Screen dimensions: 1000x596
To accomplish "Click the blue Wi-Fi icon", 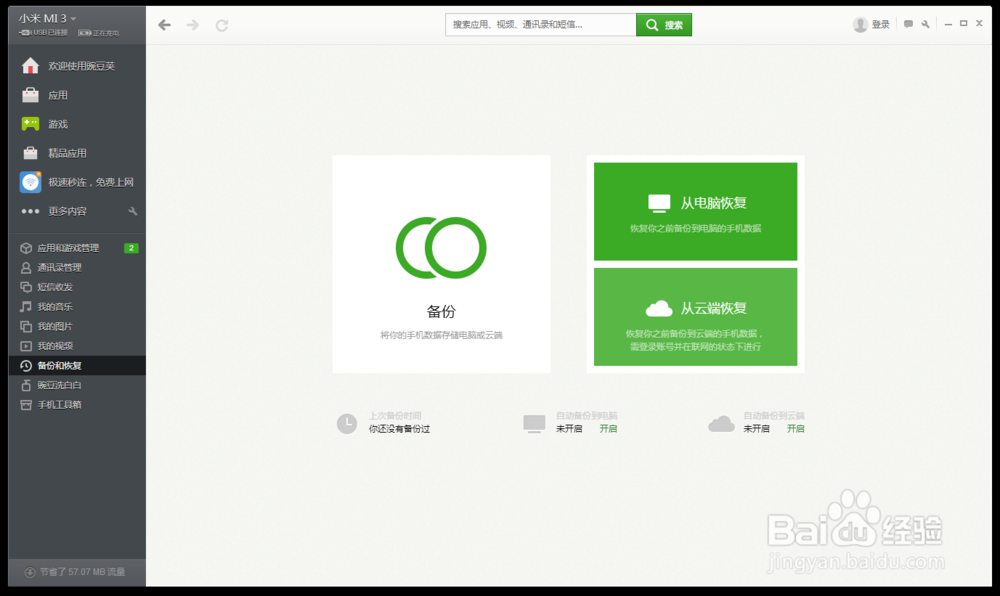I will [30, 182].
